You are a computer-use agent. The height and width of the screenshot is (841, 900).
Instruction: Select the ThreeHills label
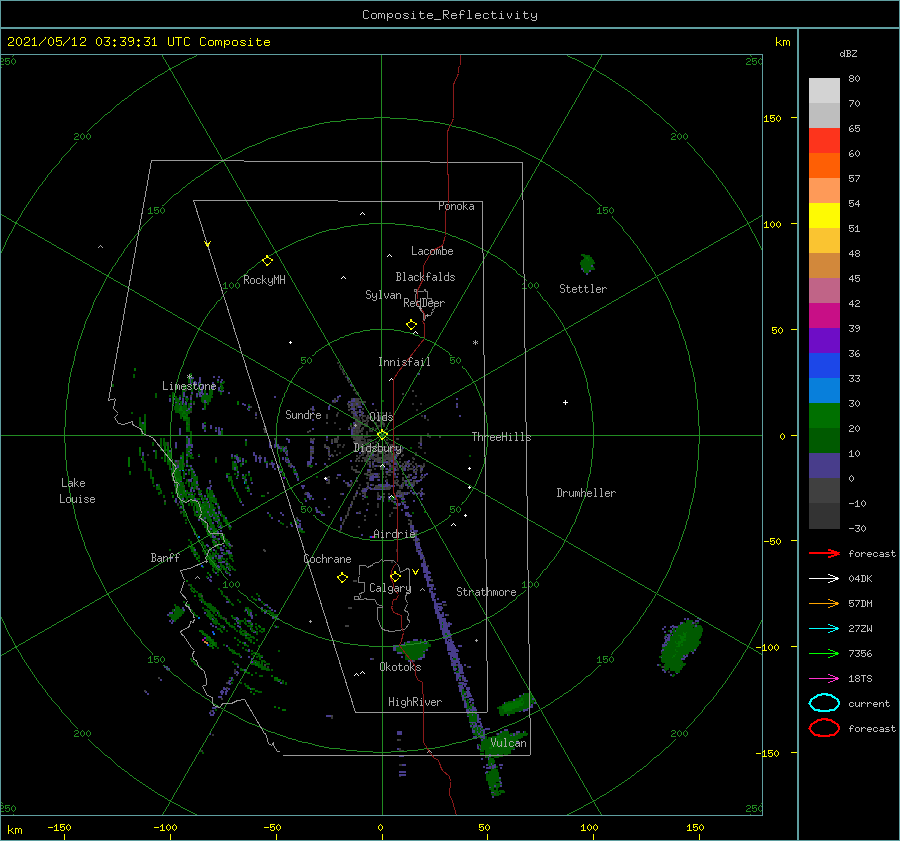[x=502, y=437]
